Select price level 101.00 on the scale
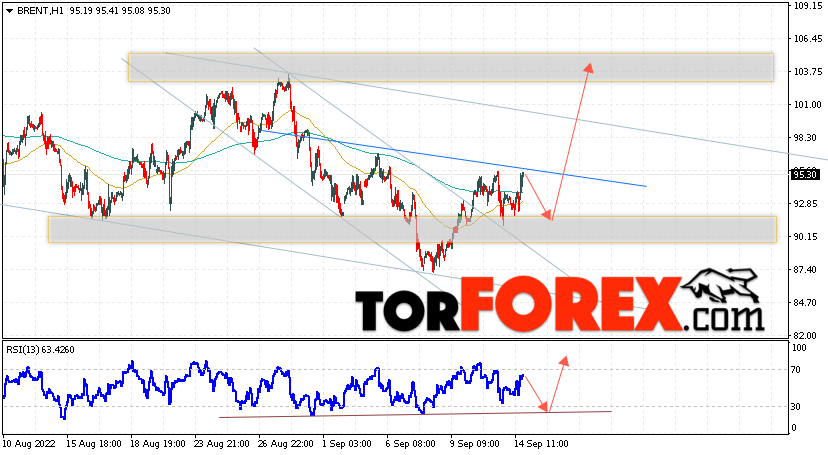 click(x=808, y=105)
